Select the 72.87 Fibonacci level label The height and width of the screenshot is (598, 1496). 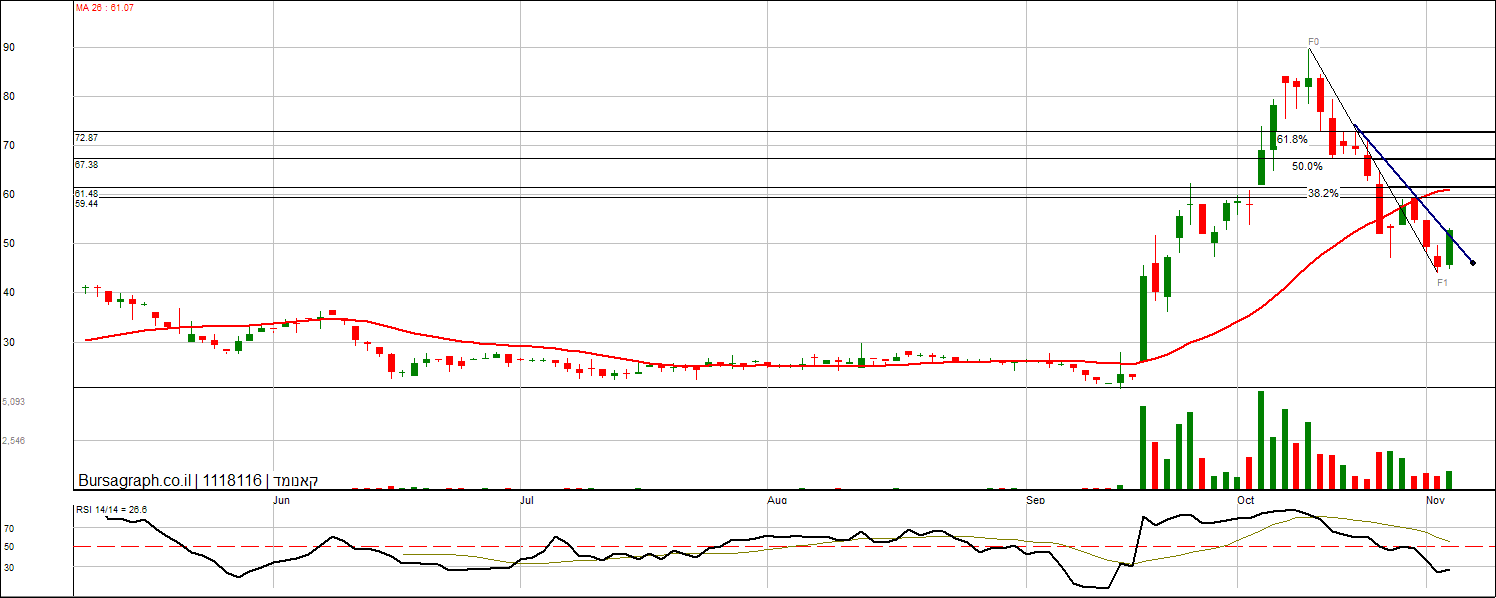[x=86, y=138]
